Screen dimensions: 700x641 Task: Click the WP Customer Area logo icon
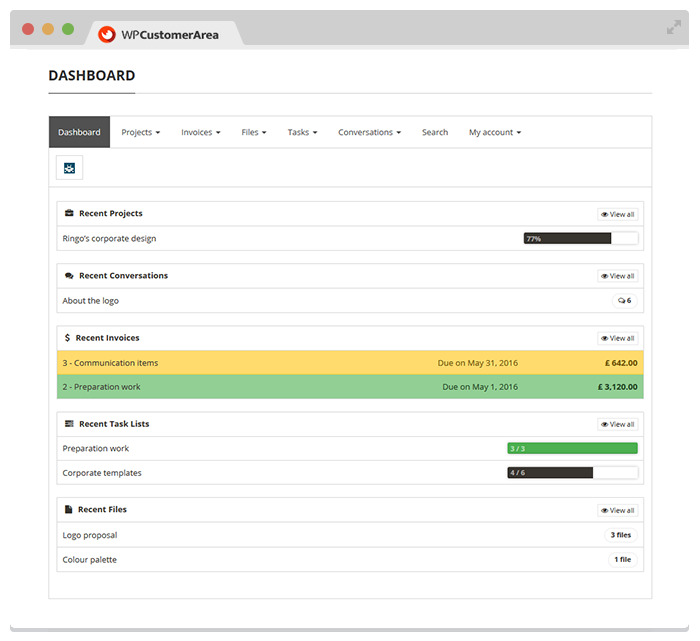point(107,34)
